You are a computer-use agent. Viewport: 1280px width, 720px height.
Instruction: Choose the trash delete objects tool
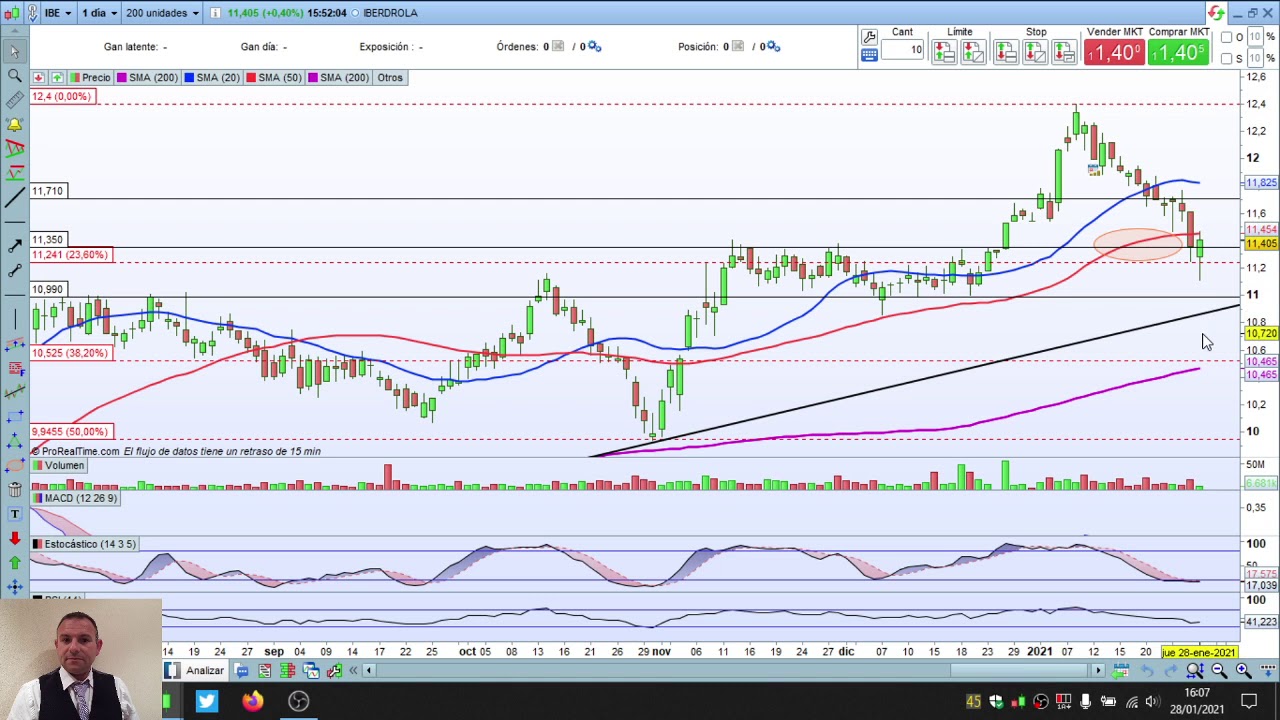(x=14, y=489)
